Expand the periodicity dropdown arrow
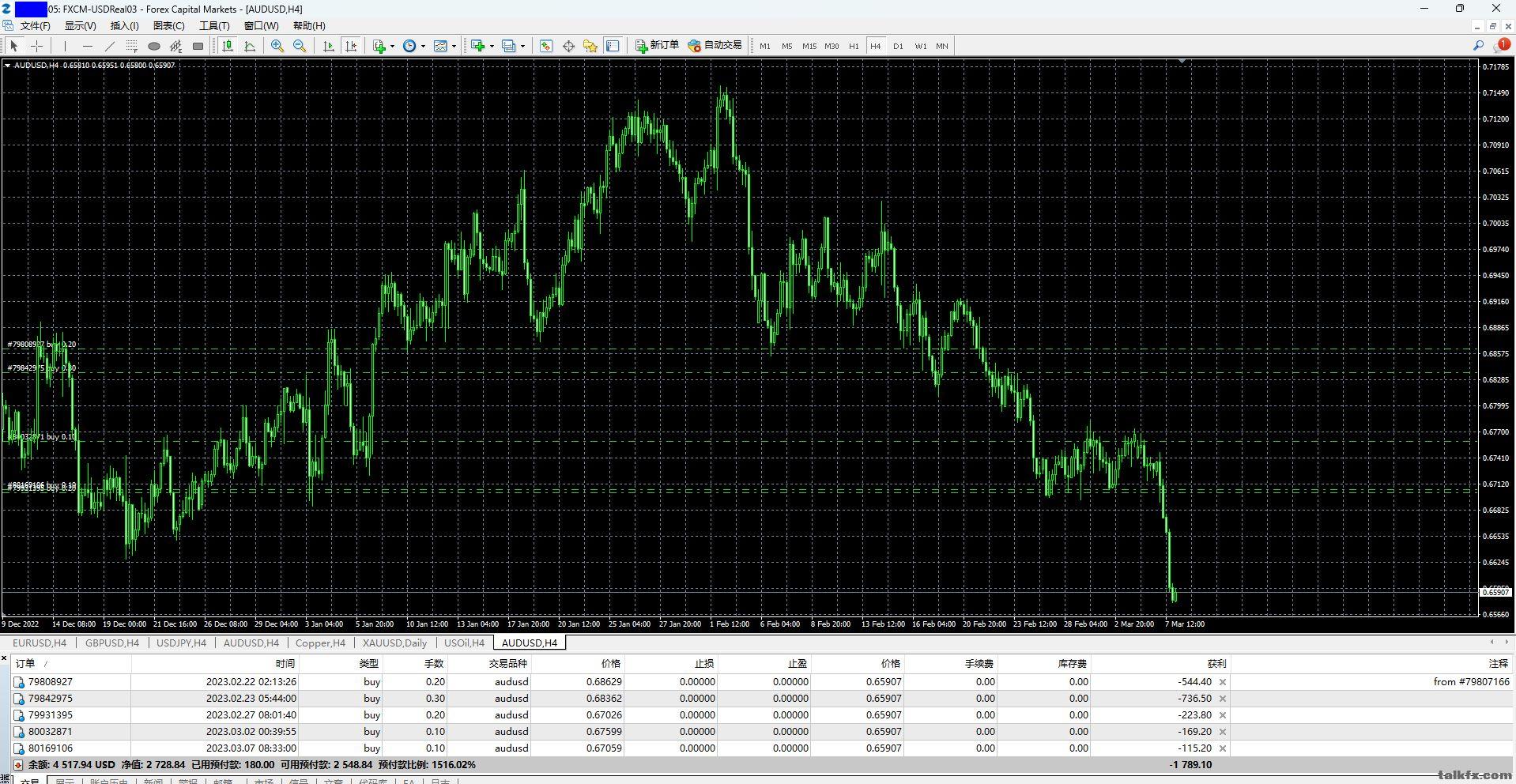The image size is (1516, 784). [423, 46]
